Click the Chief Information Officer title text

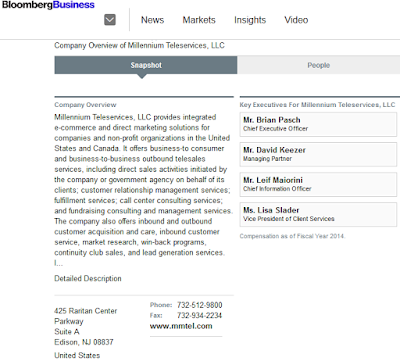277,189
